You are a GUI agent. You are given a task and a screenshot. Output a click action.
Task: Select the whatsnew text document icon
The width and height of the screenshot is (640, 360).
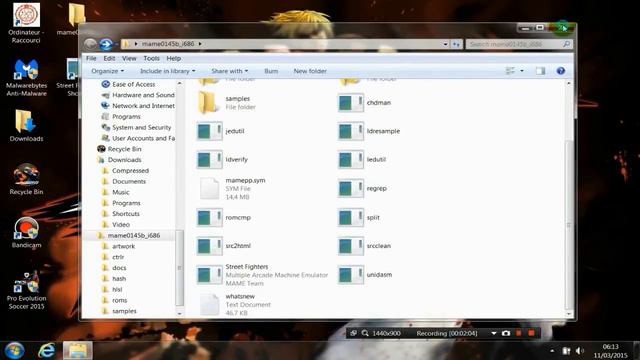click(209, 304)
